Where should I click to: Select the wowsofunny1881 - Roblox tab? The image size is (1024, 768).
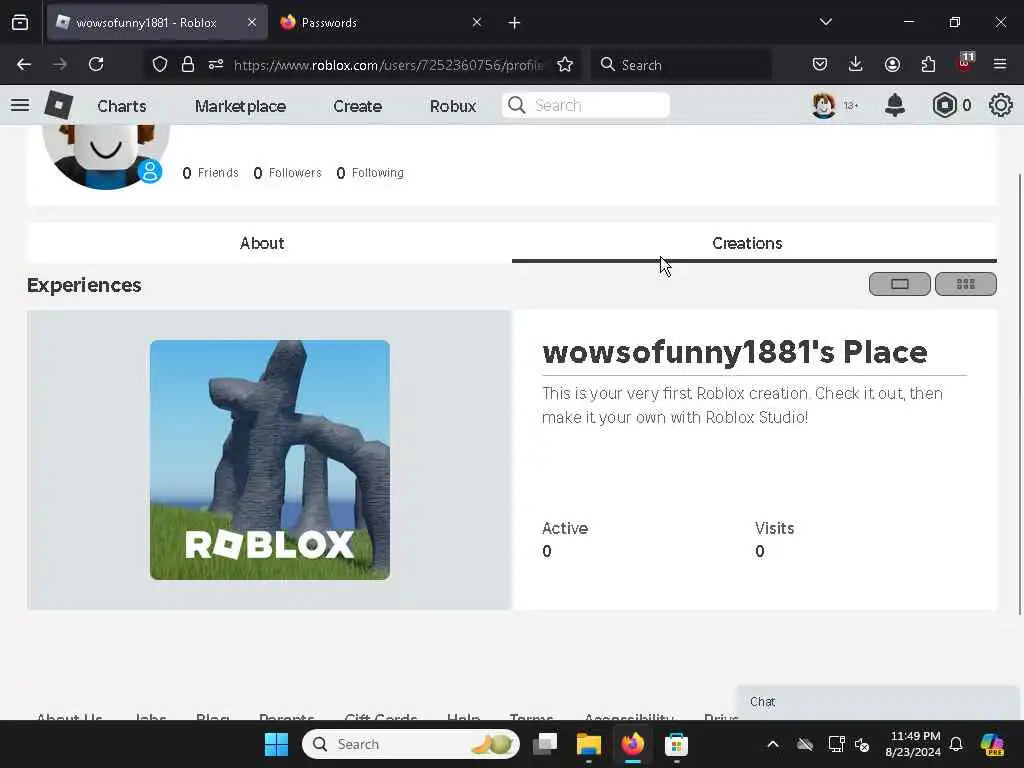point(157,23)
